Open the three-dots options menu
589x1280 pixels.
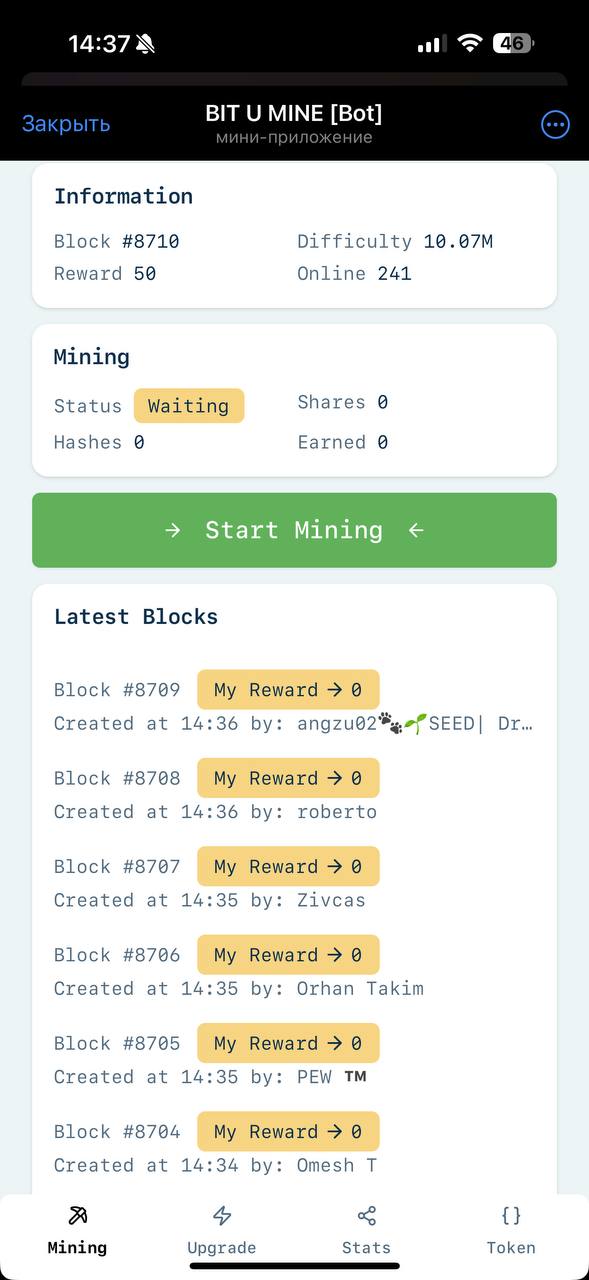click(x=555, y=124)
